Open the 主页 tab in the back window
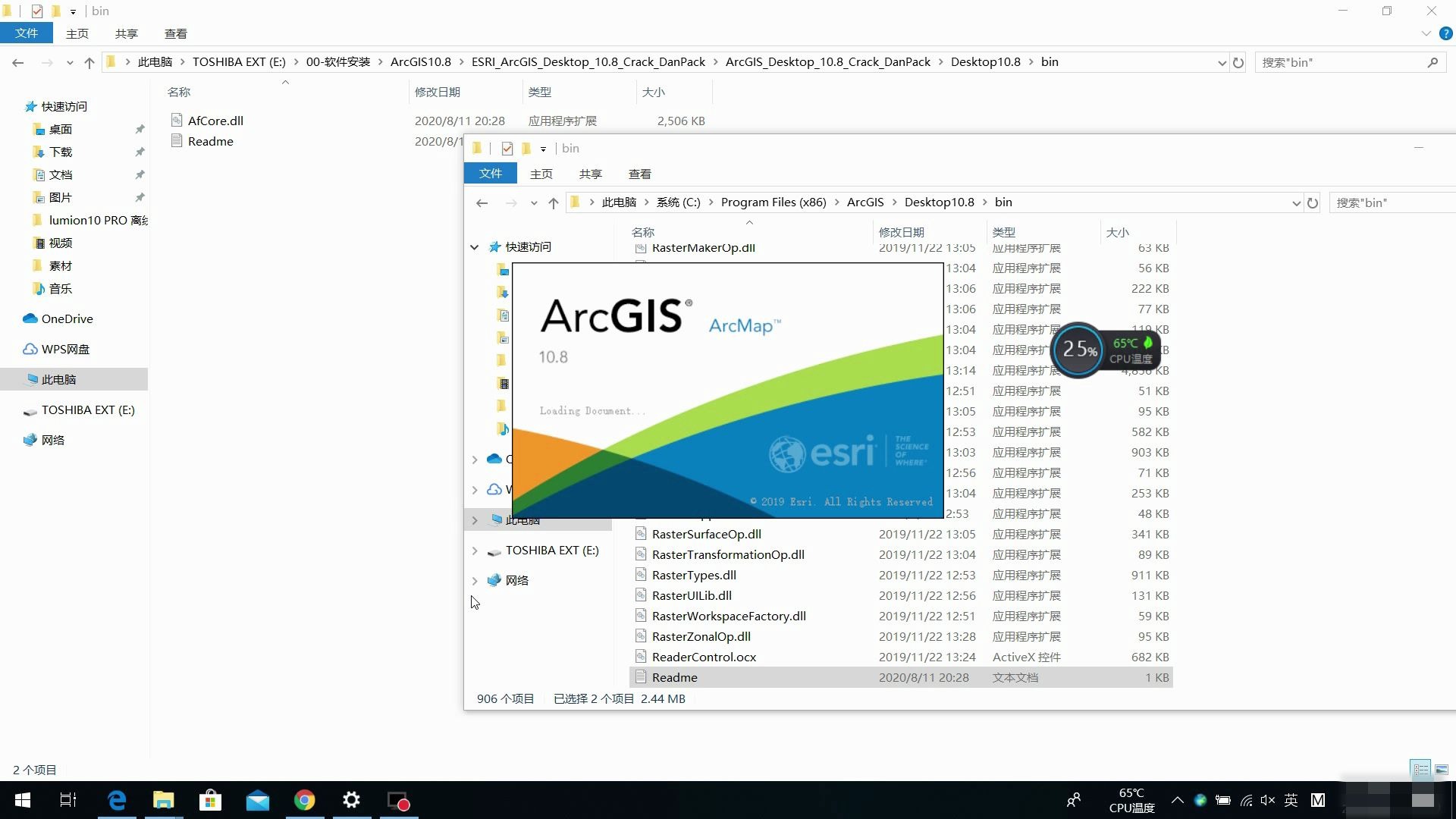The width and height of the screenshot is (1456, 819). 77,33
